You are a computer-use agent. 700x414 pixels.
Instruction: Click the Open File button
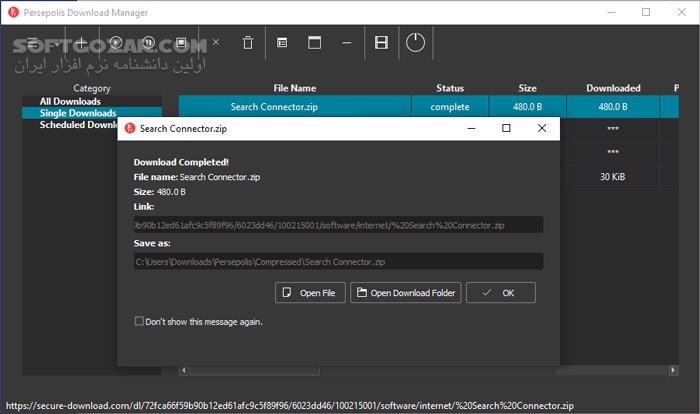coord(310,293)
